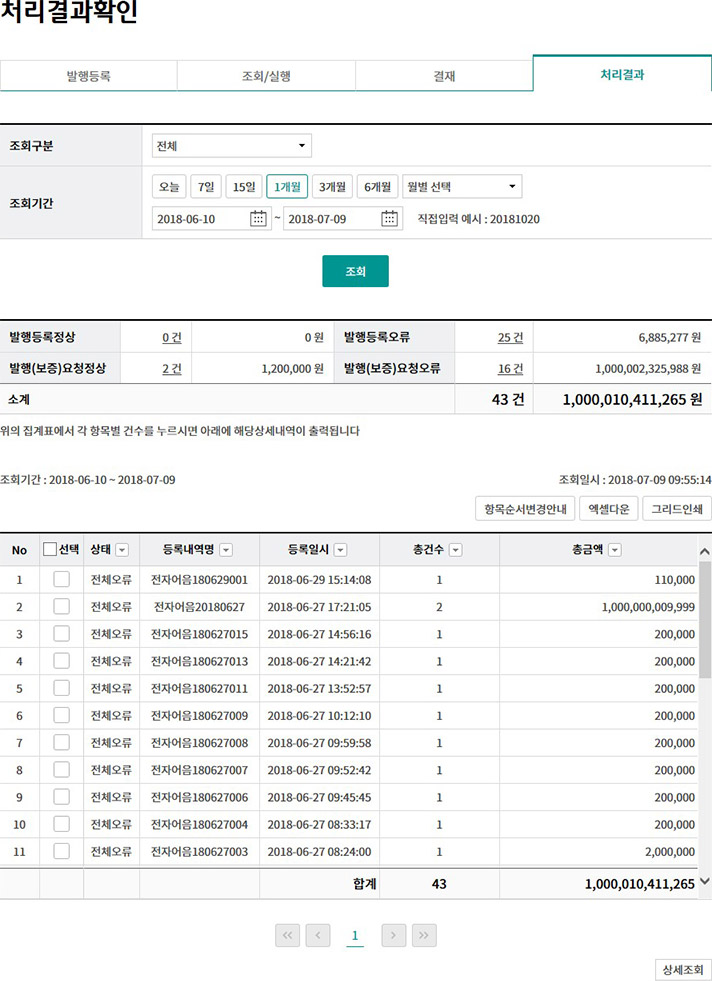Open the end date calendar picker
The image size is (712, 981).
(390, 219)
